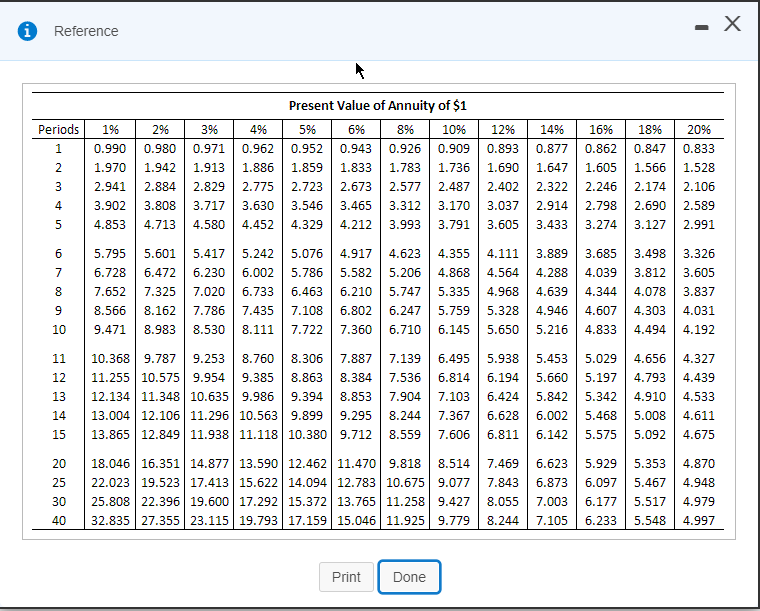
Task: Click the cell value 0.833
Action: (x=698, y=149)
